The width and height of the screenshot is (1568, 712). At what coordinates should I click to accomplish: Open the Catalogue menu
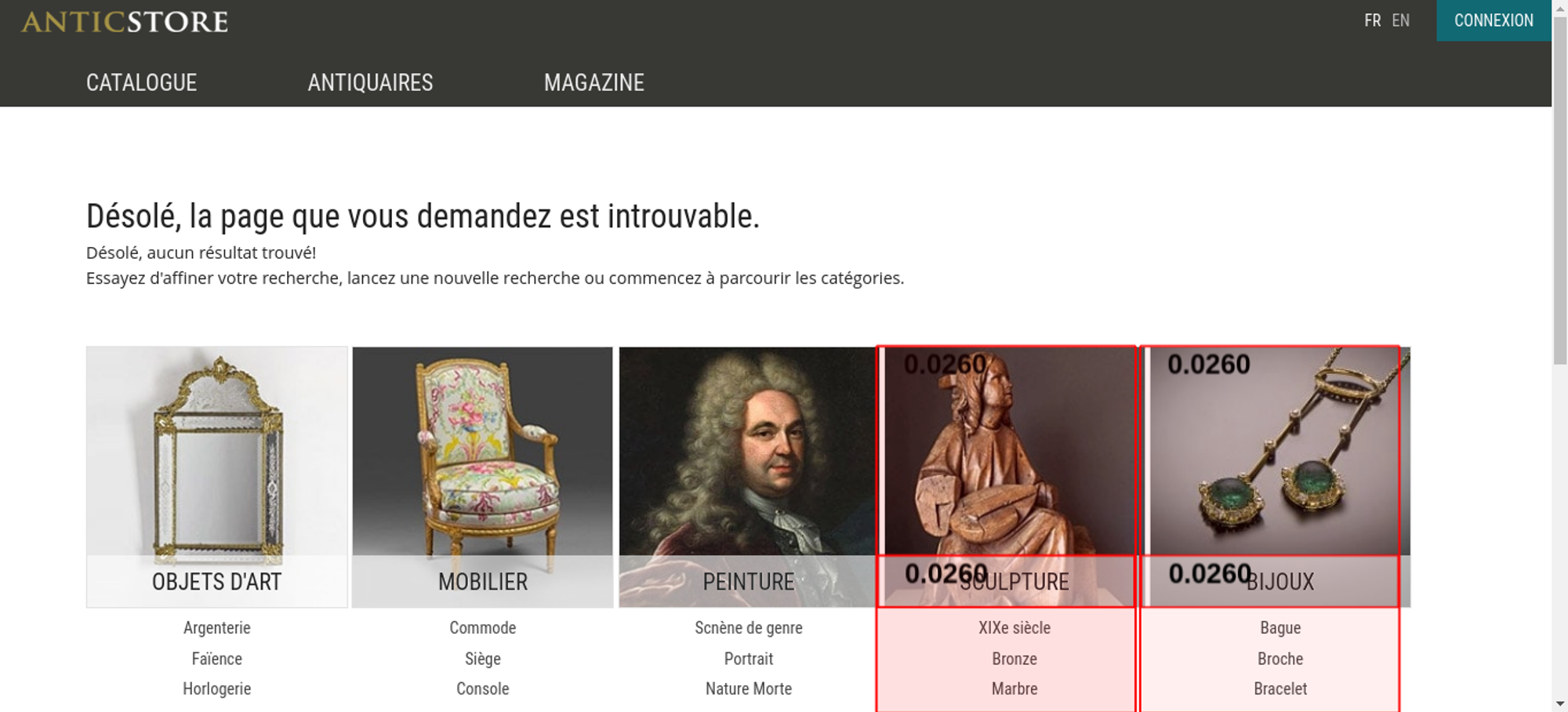pos(141,82)
